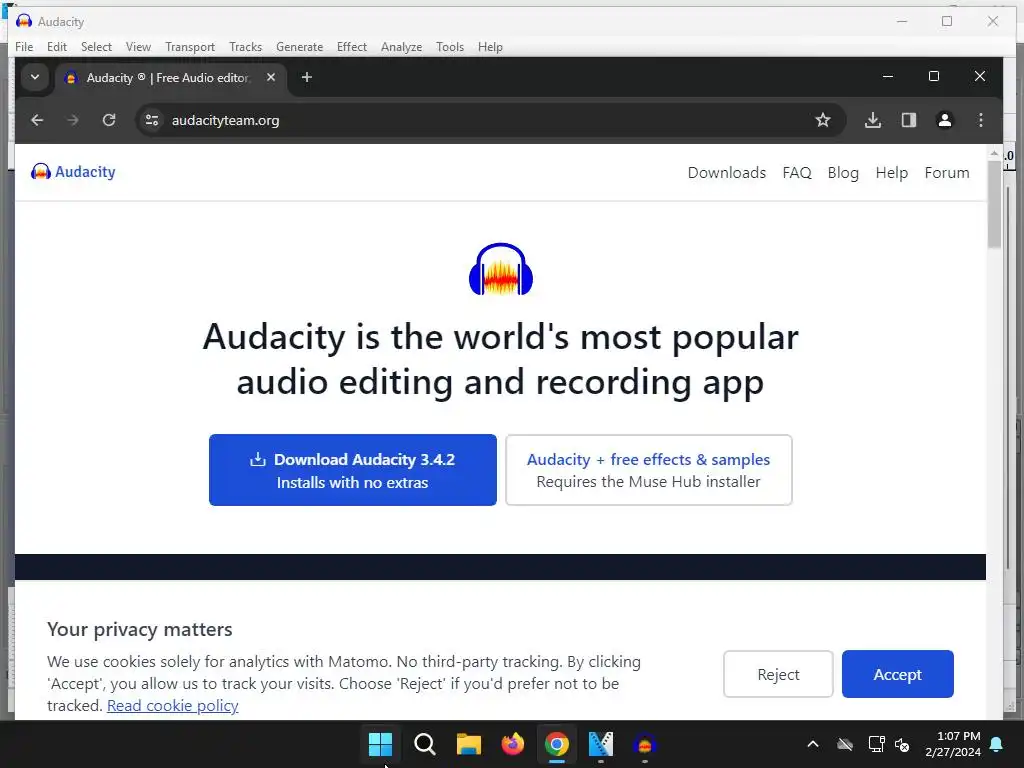Viewport: 1024px width, 768px height.
Task: Close the Audacity browser tab
Action: point(271,77)
